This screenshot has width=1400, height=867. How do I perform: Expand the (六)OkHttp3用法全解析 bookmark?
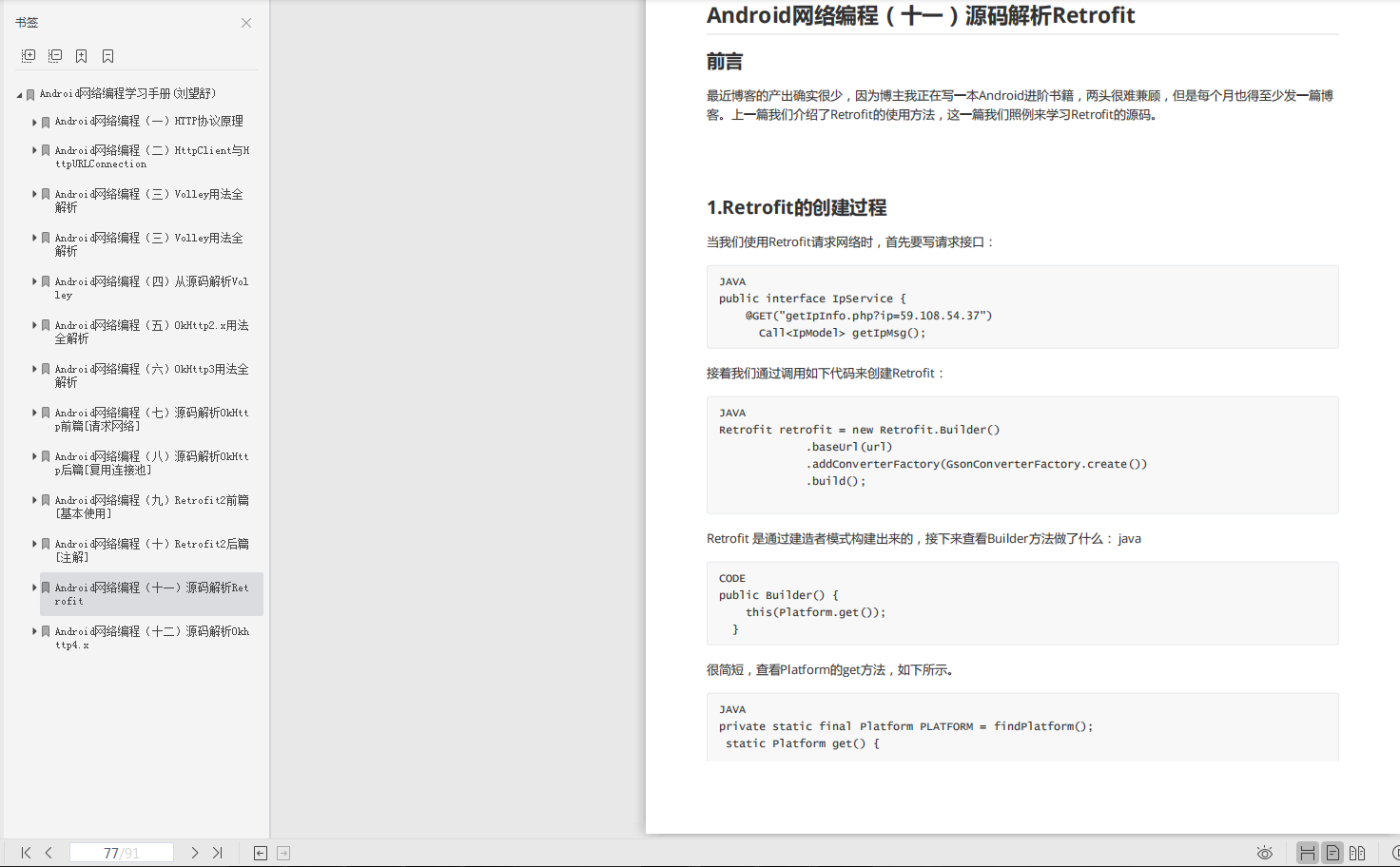click(x=34, y=369)
